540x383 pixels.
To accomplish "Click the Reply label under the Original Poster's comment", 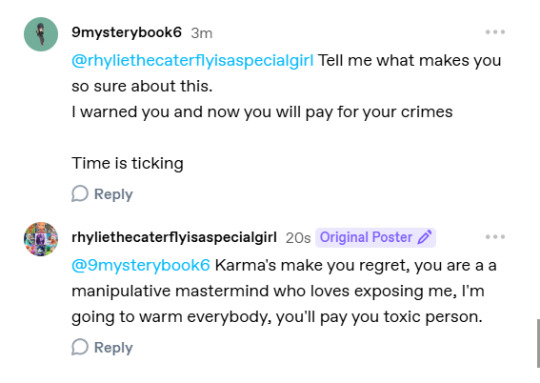I will tap(113, 348).
